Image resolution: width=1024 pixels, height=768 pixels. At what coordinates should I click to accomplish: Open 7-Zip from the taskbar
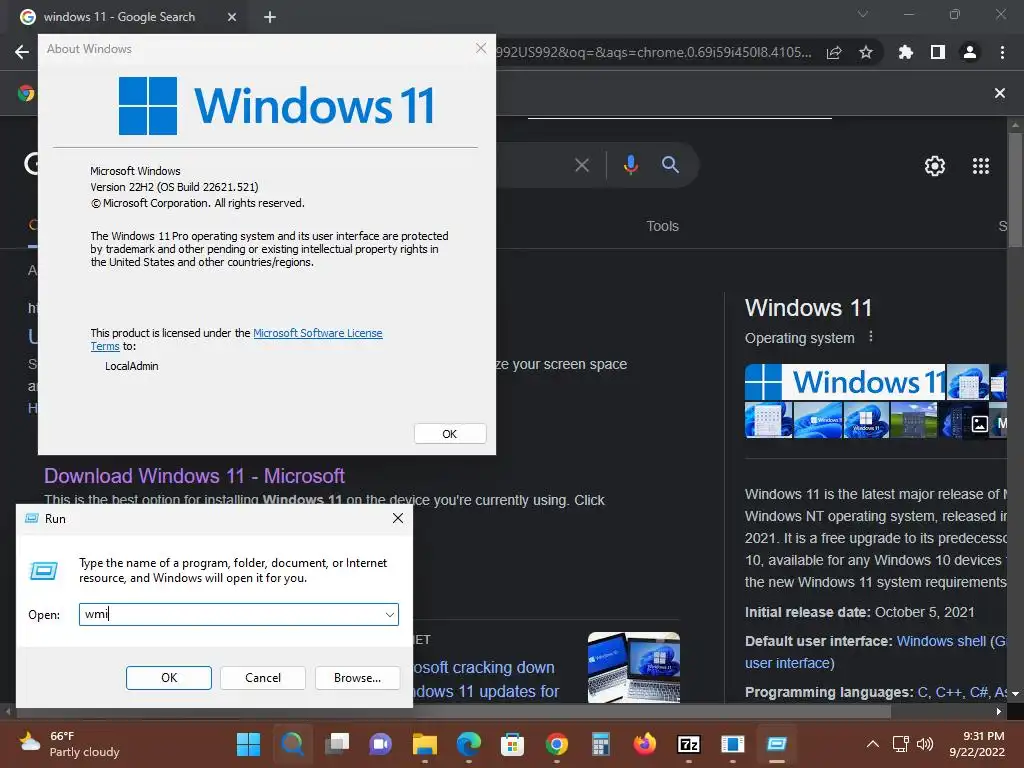click(x=689, y=744)
